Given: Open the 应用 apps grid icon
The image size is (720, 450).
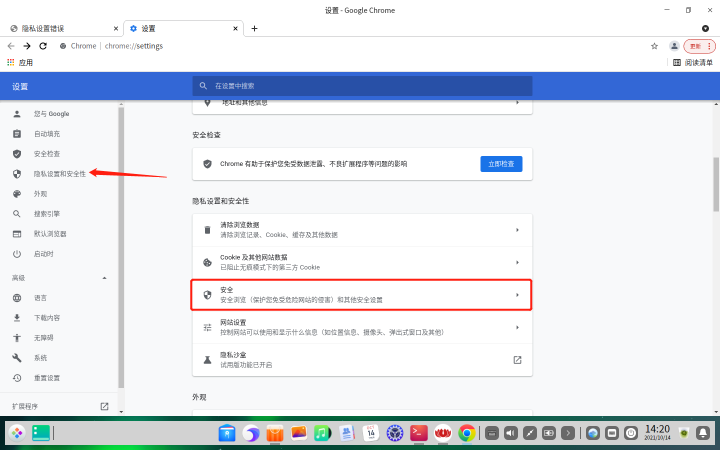Looking at the screenshot, I should tap(11, 62).
